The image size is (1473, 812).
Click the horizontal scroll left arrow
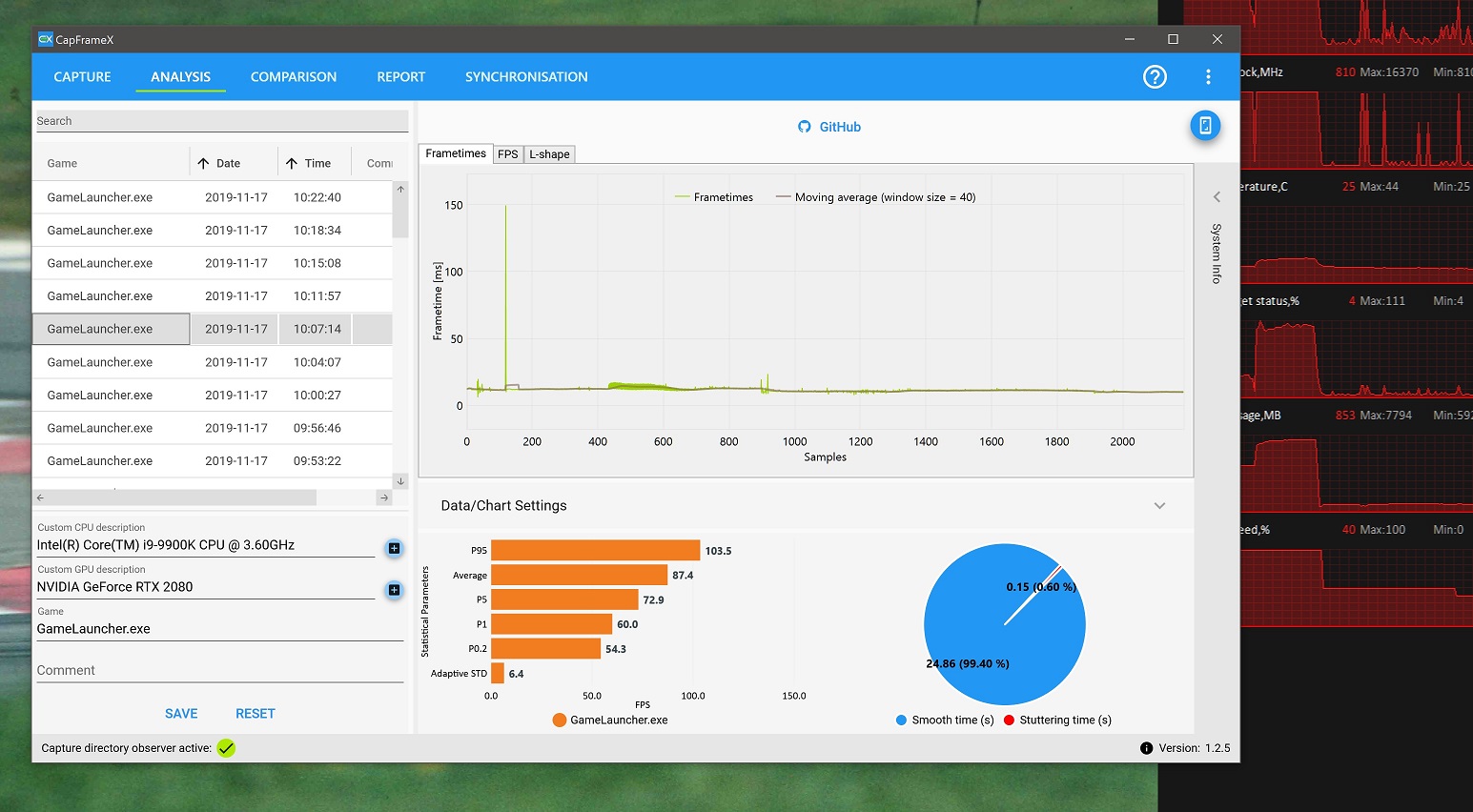pyautogui.click(x=40, y=497)
